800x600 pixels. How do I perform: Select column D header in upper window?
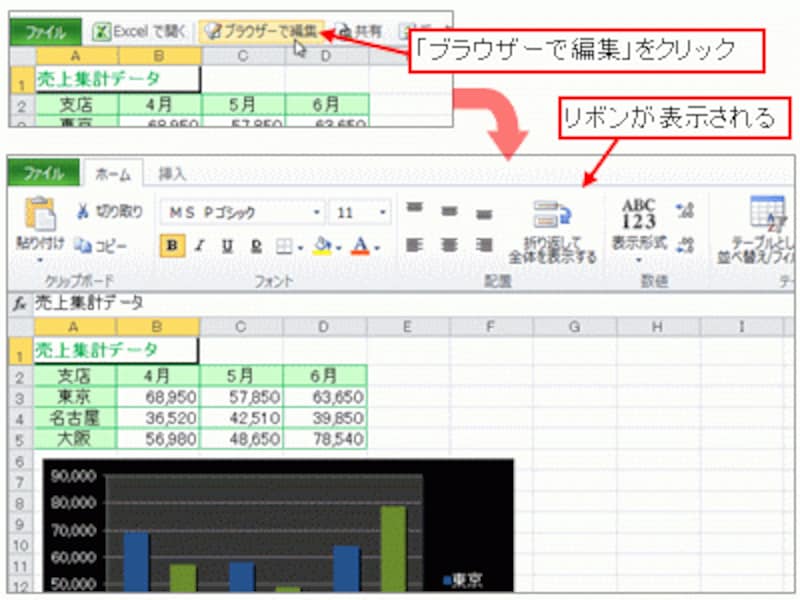[x=327, y=56]
